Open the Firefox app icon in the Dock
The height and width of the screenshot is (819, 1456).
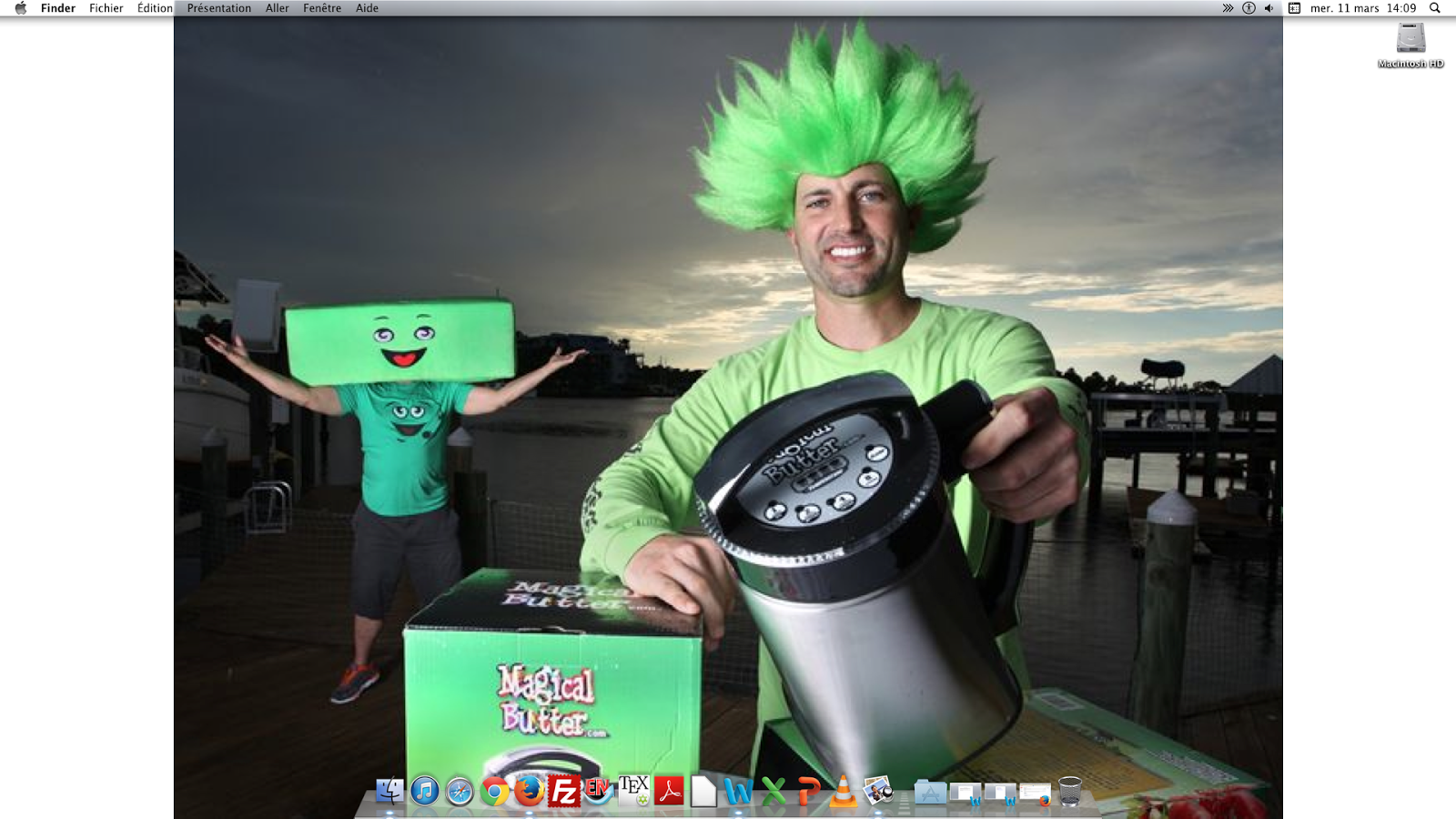click(x=529, y=791)
